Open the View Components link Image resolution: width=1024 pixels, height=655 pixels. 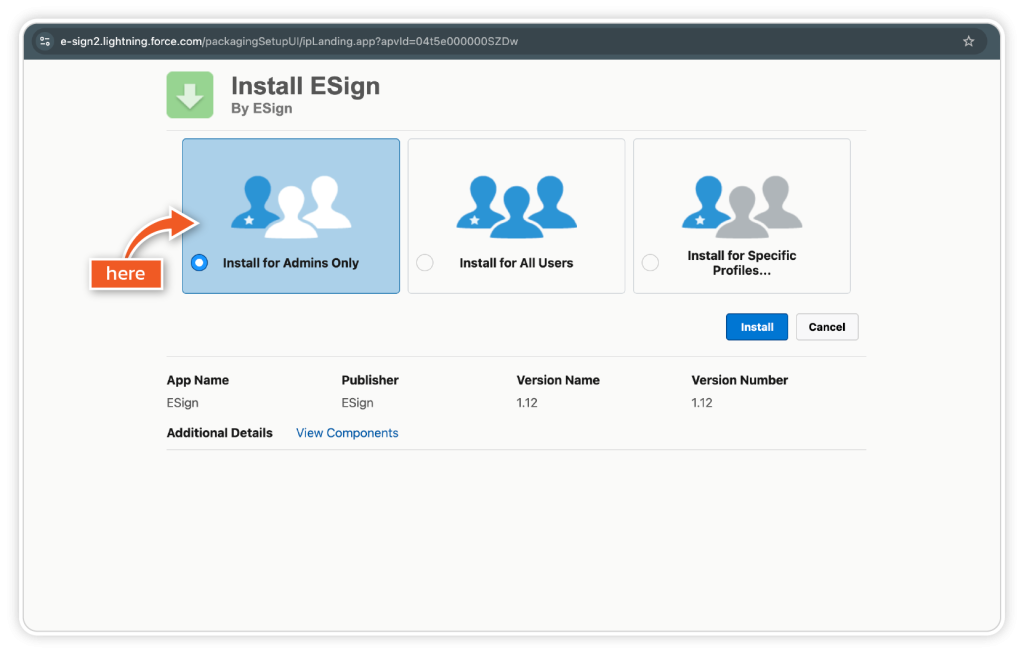point(347,433)
